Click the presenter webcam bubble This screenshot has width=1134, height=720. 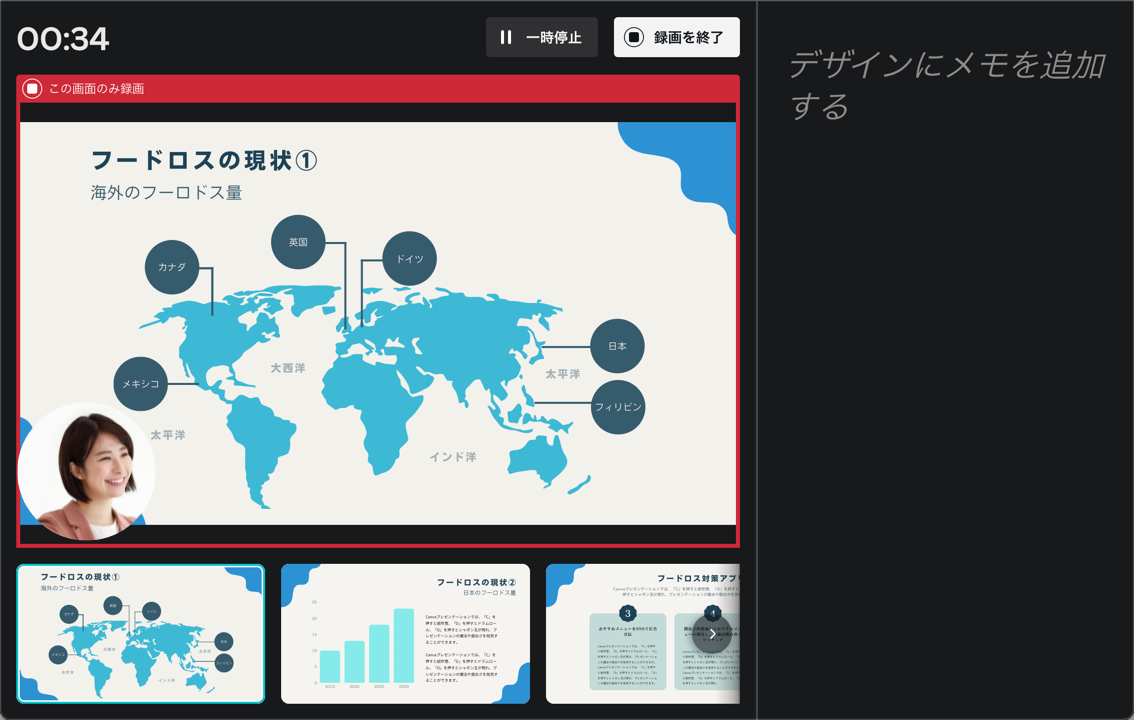click(x=87, y=471)
